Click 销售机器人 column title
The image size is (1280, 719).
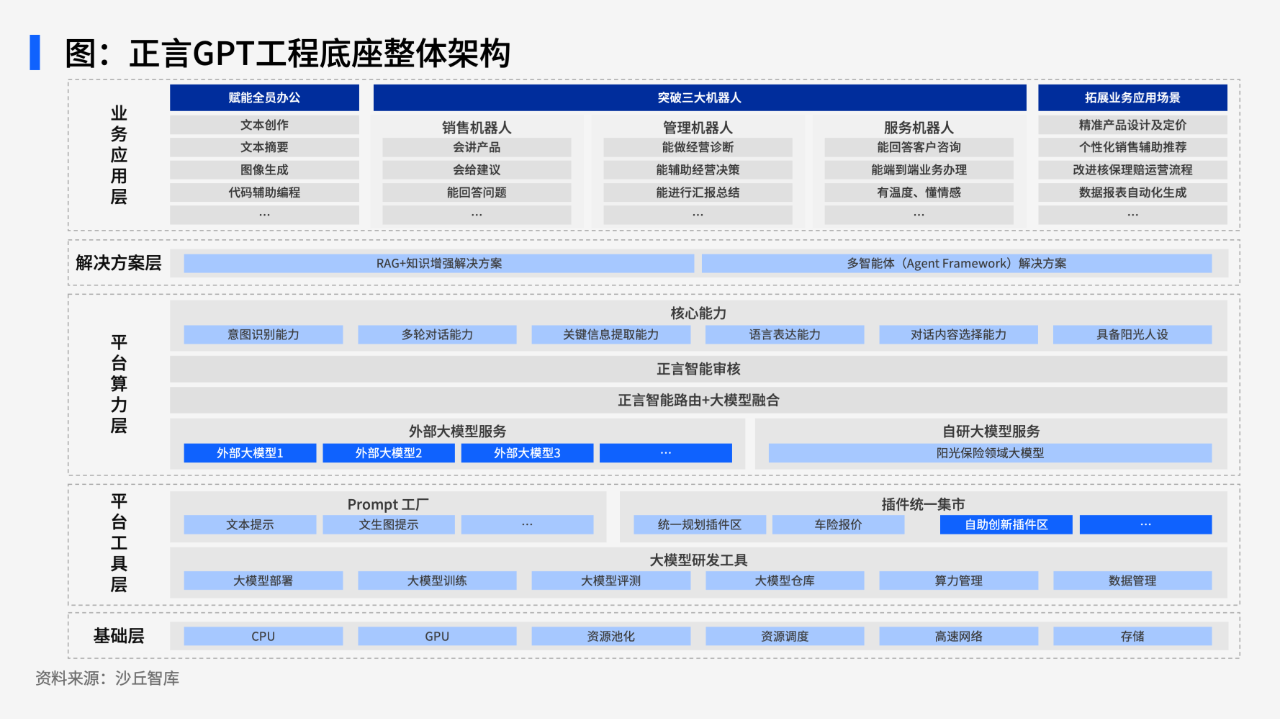pyautogui.click(x=477, y=128)
